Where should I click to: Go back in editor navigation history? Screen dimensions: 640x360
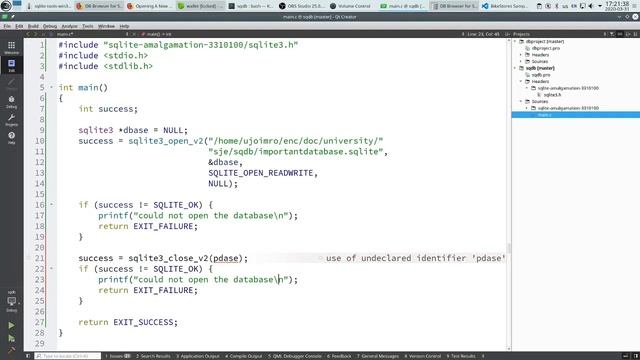[x=28, y=34]
